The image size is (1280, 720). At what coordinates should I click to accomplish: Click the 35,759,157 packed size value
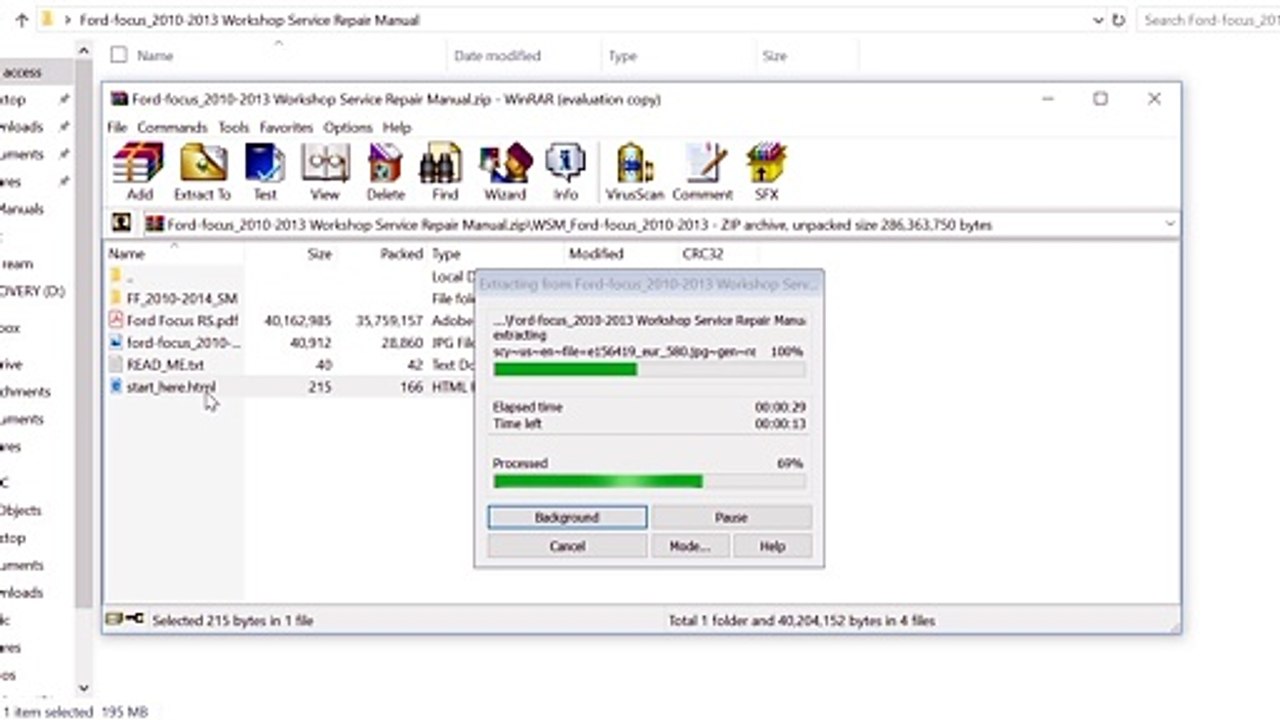click(x=389, y=321)
